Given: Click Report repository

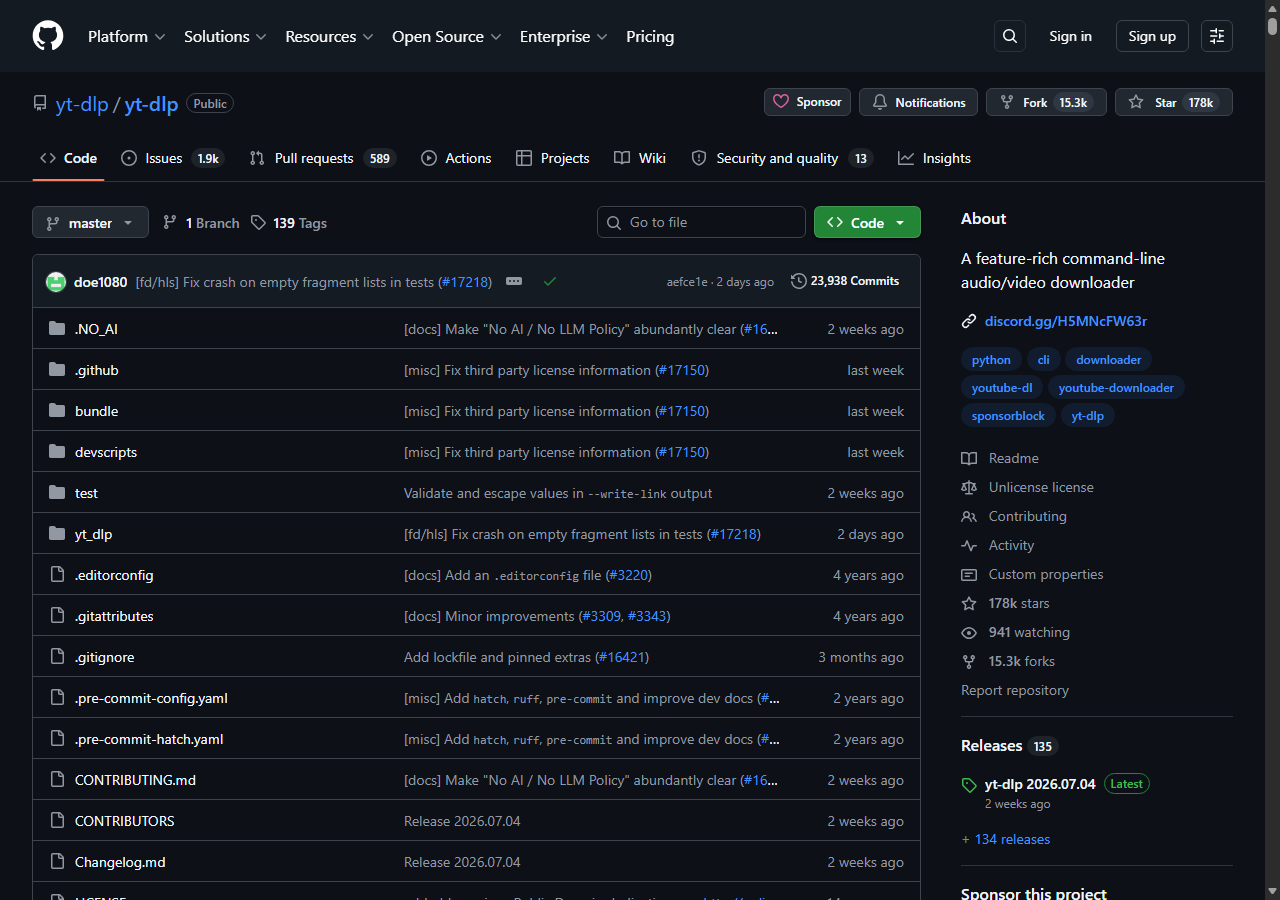Looking at the screenshot, I should coord(1015,690).
